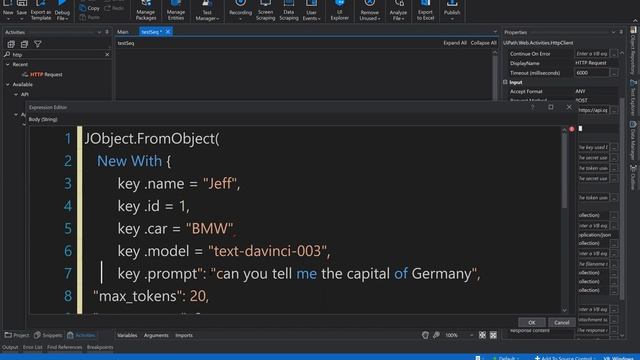Open the 100% zoom dropdown
This screenshot has width=640, height=360.
coord(471,335)
